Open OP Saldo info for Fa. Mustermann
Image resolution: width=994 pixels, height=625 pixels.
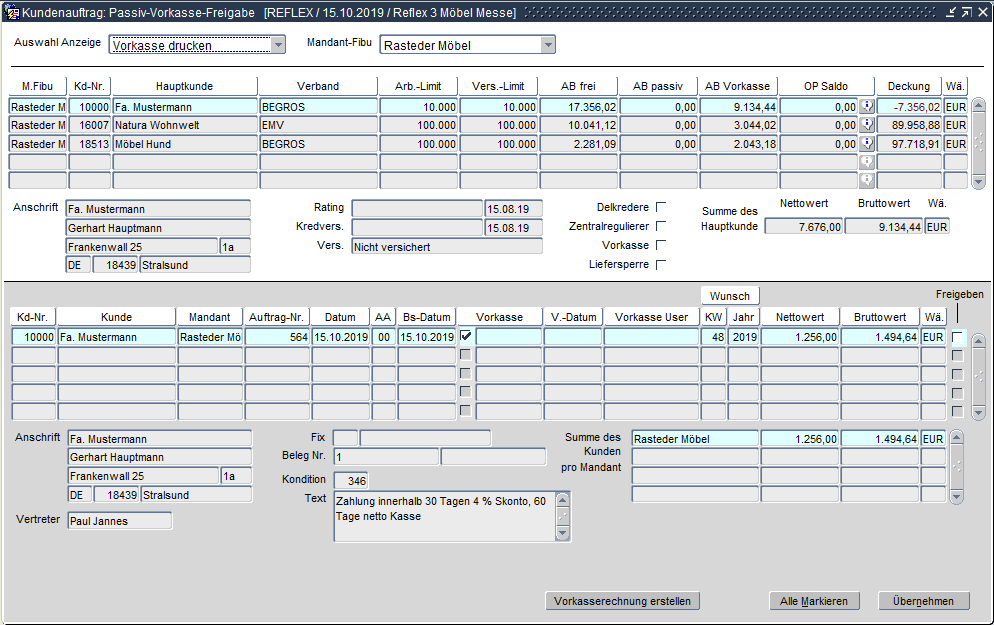tap(867, 106)
